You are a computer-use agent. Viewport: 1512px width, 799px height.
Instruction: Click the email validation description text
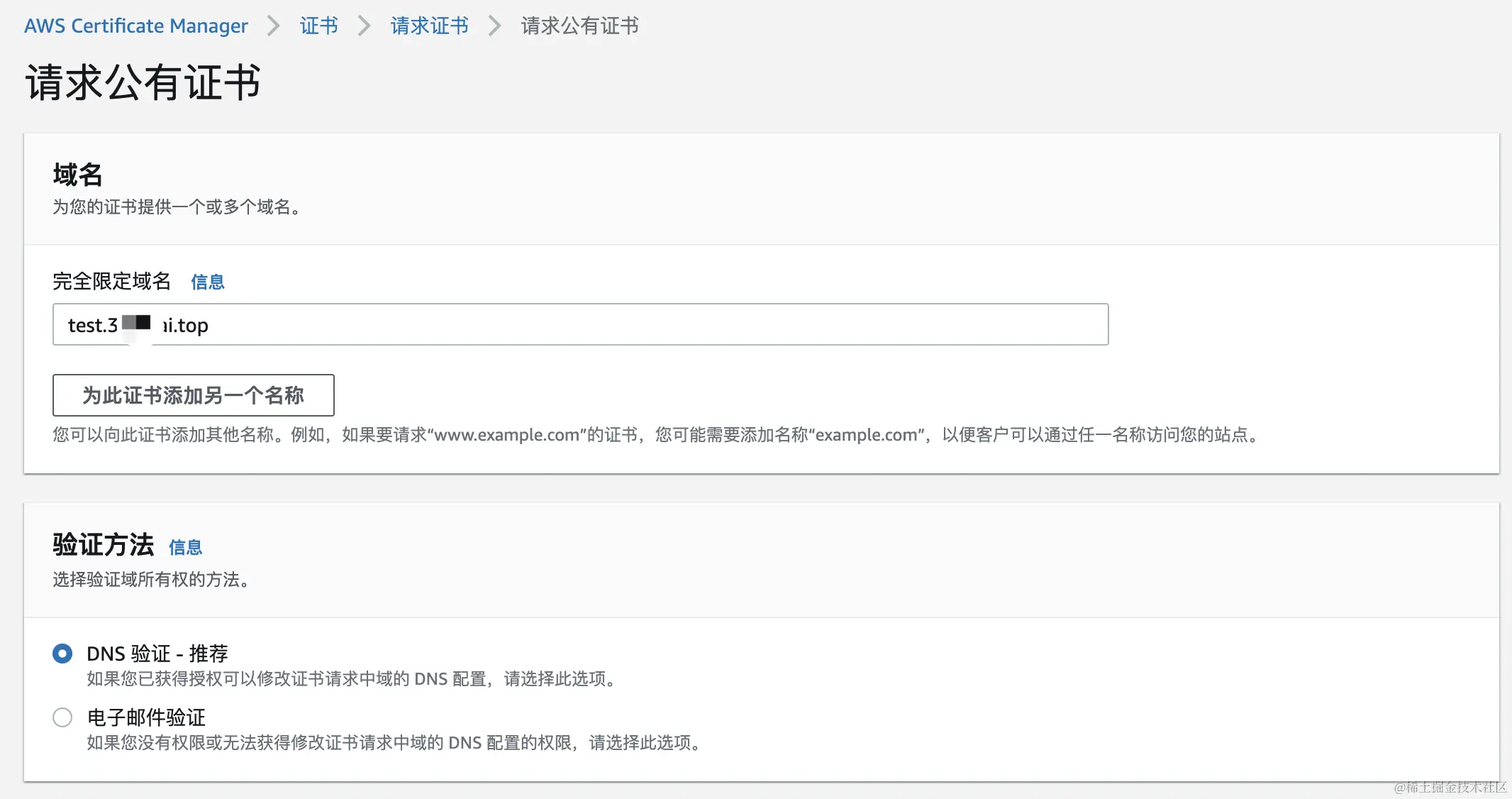pos(395,743)
